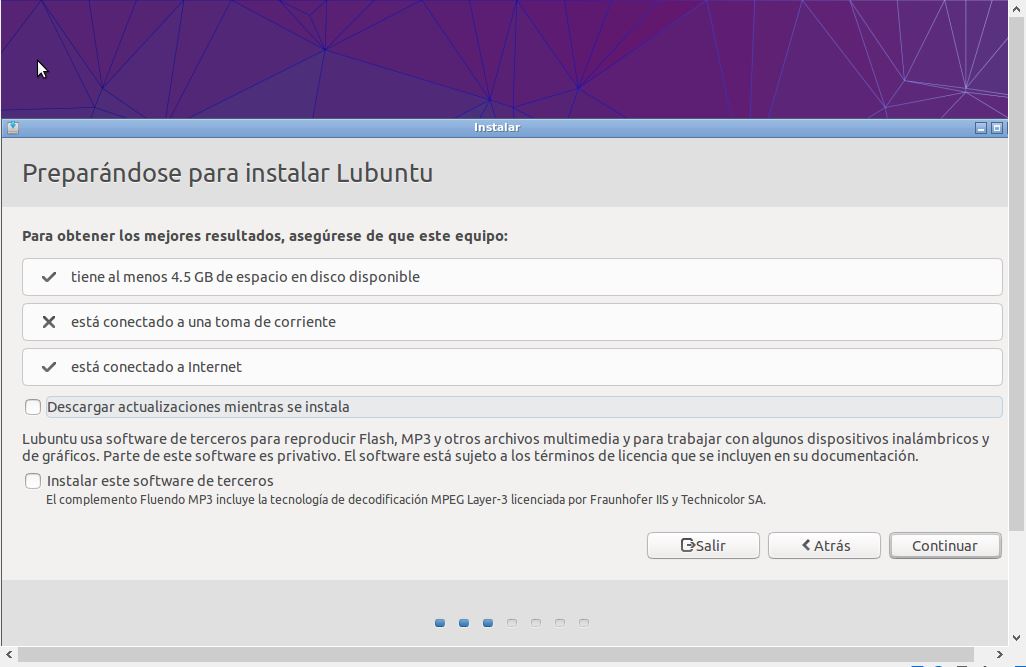1026x667 pixels.
Task: Go back with the Atrás button
Action: click(x=824, y=546)
